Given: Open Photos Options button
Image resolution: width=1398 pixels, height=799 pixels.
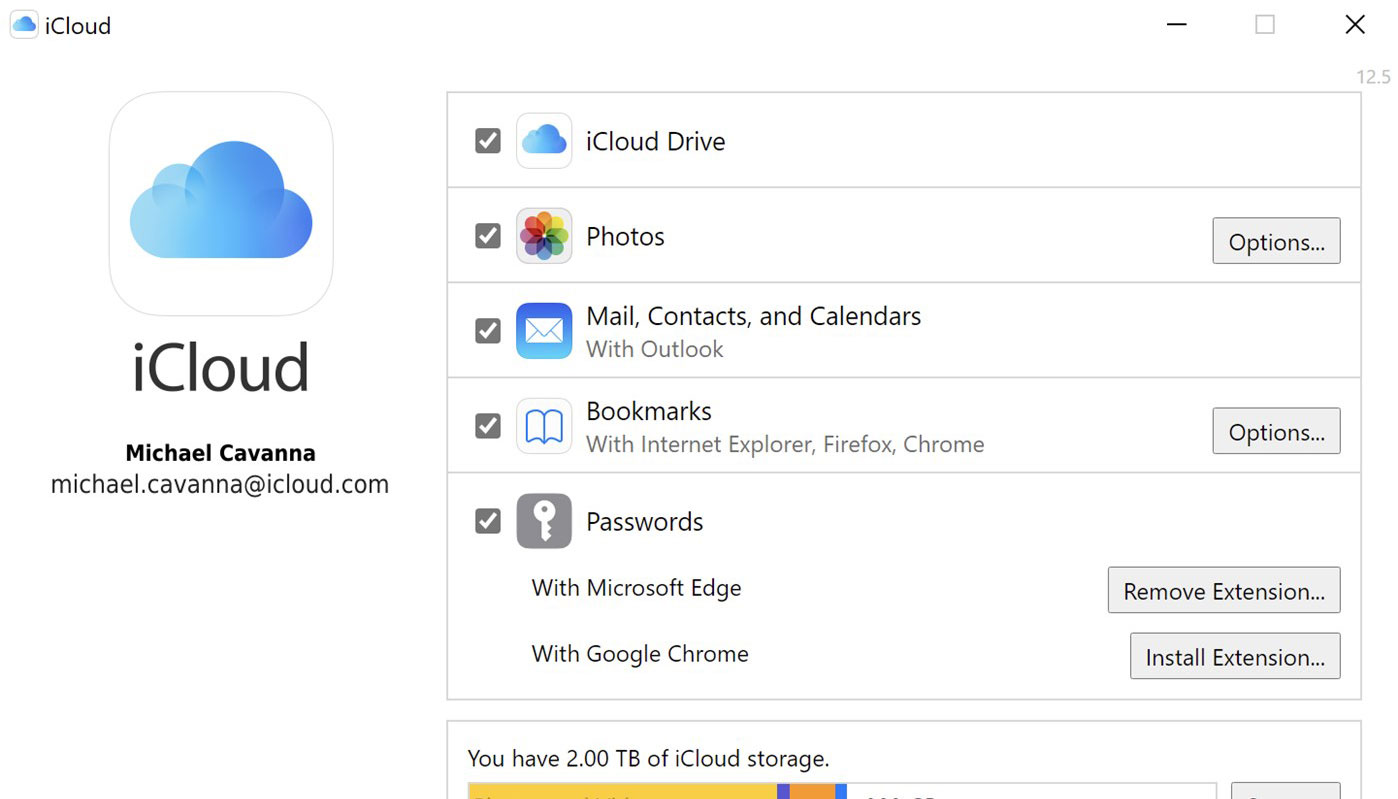Looking at the screenshot, I should [x=1276, y=241].
